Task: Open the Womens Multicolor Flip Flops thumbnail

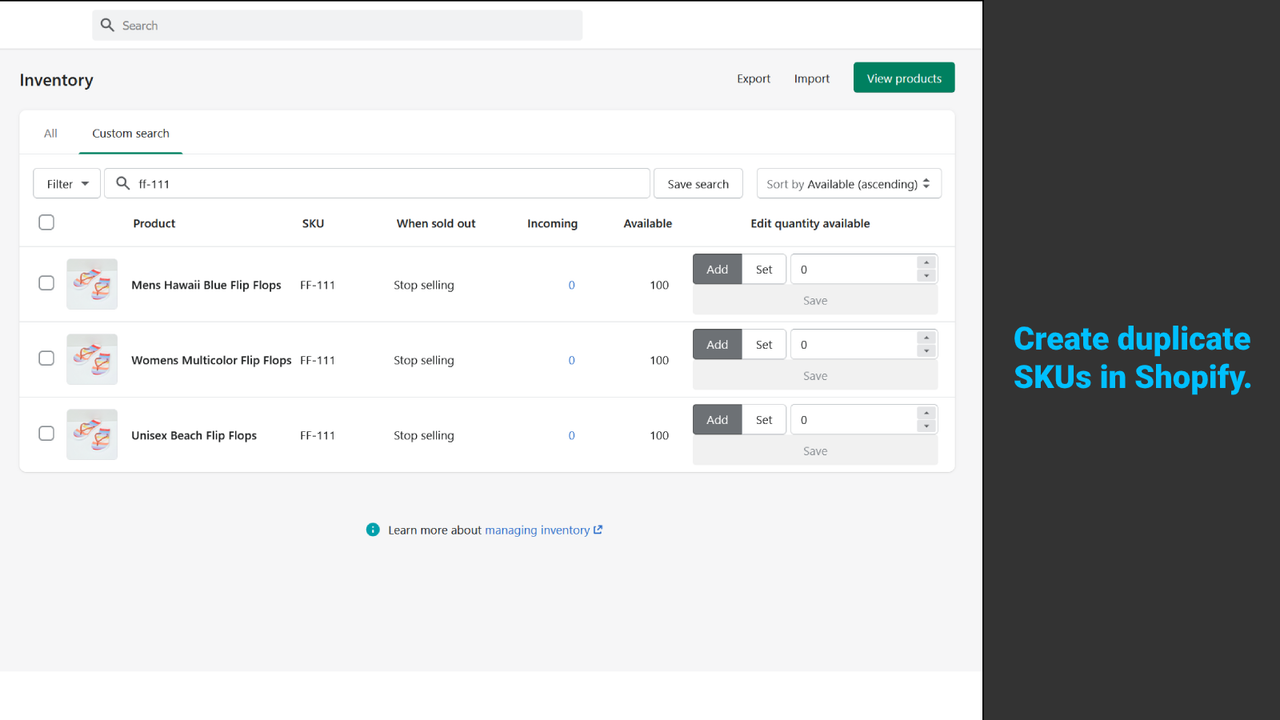Action: pos(91,359)
